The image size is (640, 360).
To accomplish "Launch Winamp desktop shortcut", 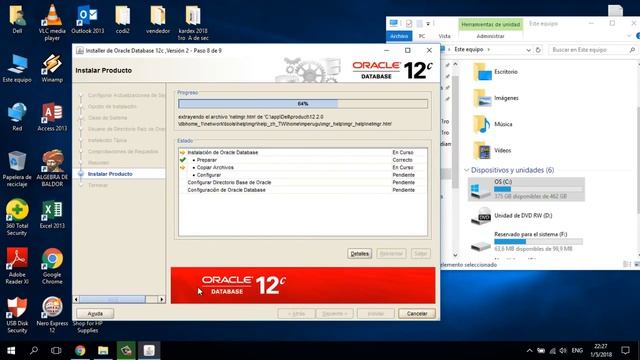I will tap(52, 68).
